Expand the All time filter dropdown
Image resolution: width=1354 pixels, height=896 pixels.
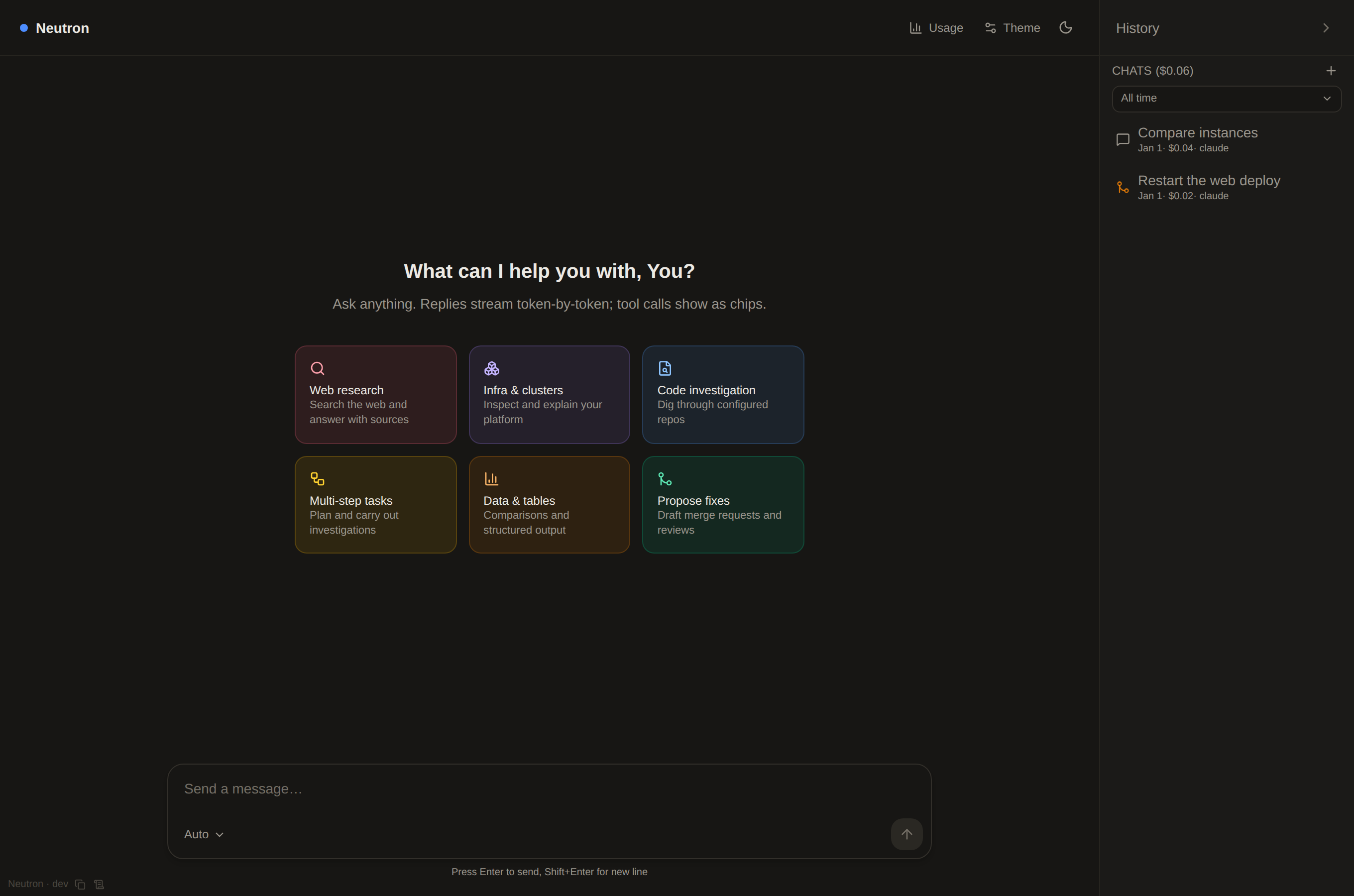1226,99
